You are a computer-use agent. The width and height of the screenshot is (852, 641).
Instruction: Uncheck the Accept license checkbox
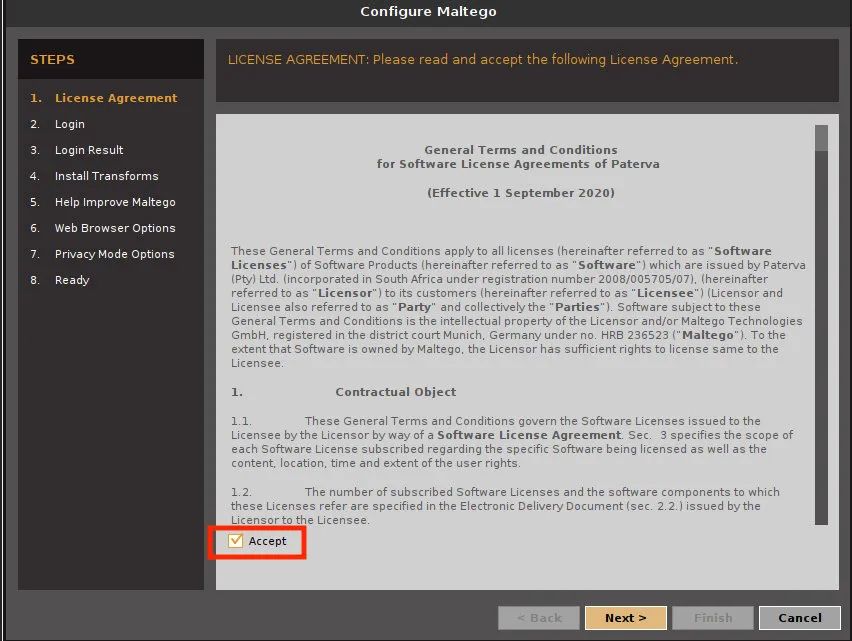tap(235, 541)
